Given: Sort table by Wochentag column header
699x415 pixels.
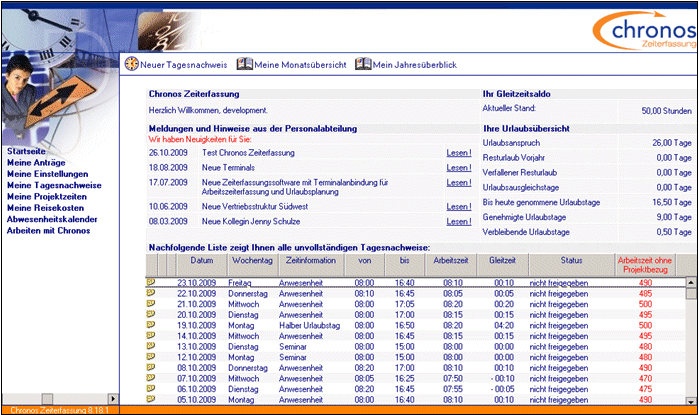Looking at the screenshot, I should 252,265.
